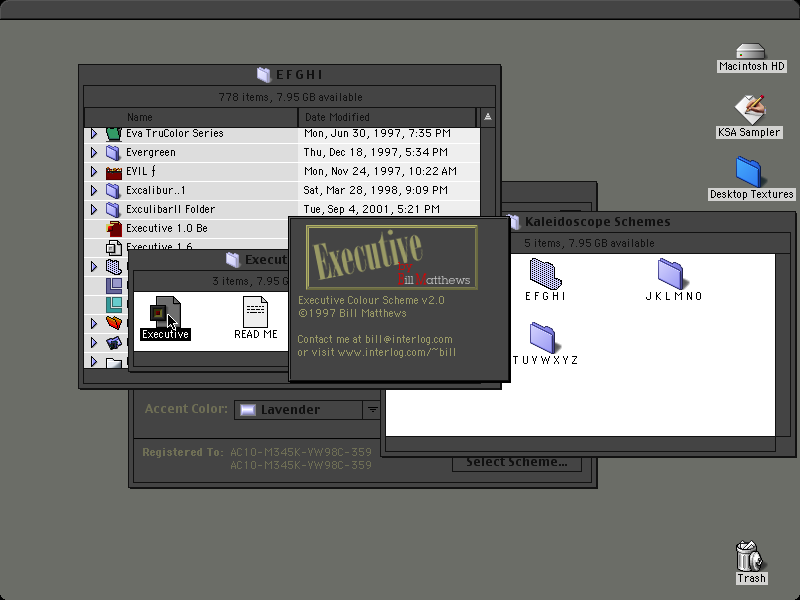Image resolution: width=800 pixels, height=600 pixels.
Task: Click the date "Mon, Jun 30, 1997, 7:35 PM"
Action: point(377,134)
